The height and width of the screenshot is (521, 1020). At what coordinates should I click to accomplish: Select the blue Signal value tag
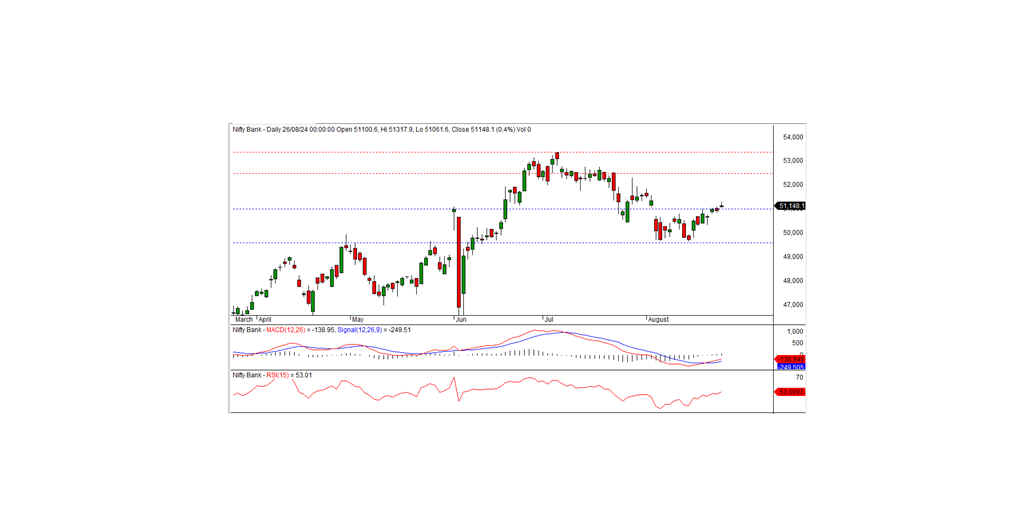click(x=790, y=367)
